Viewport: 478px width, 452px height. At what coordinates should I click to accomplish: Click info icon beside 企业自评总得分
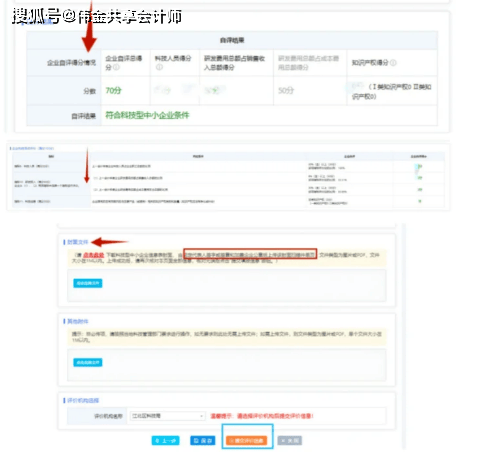pos(116,67)
